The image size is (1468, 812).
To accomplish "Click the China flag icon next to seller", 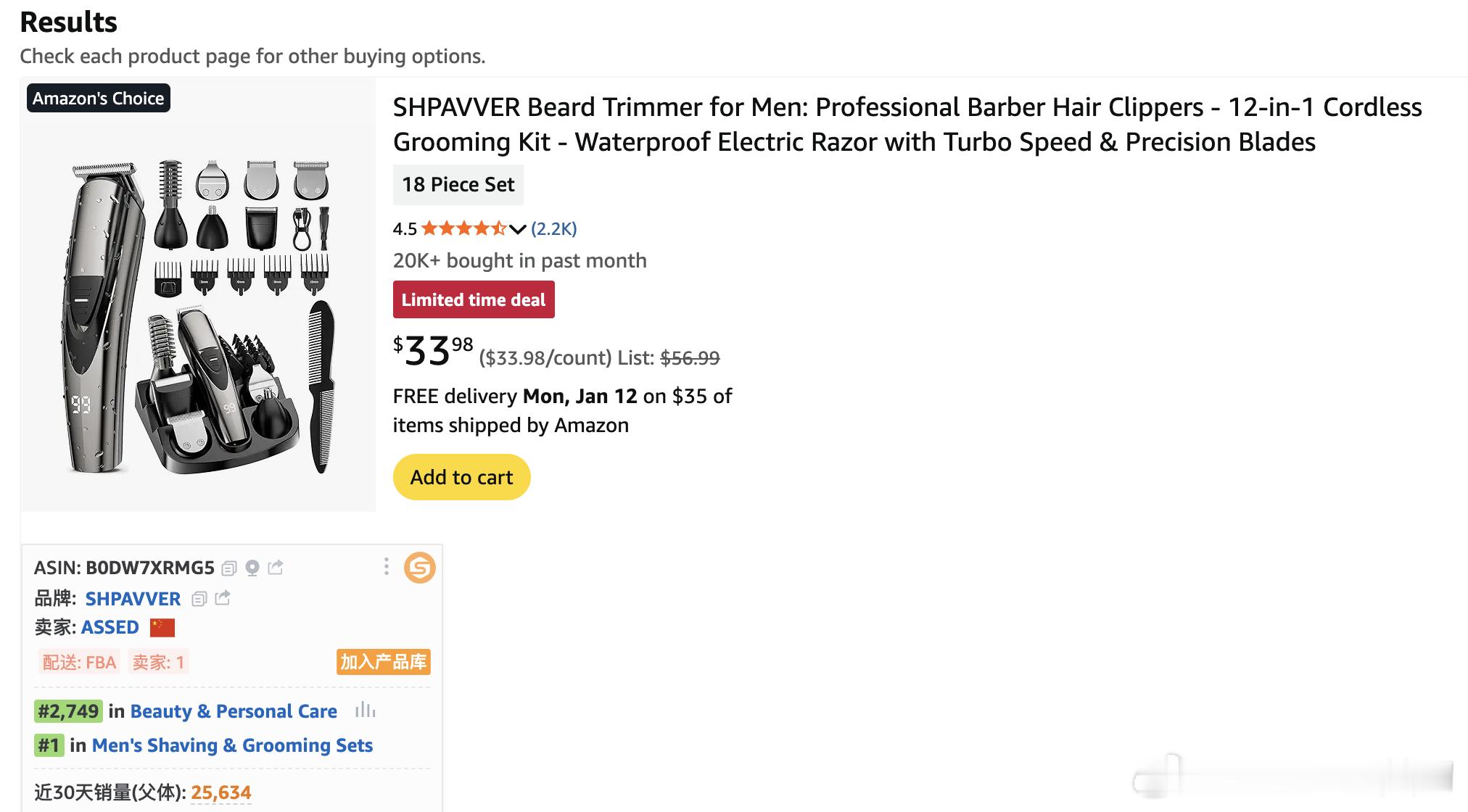I will tap(162, 627).
